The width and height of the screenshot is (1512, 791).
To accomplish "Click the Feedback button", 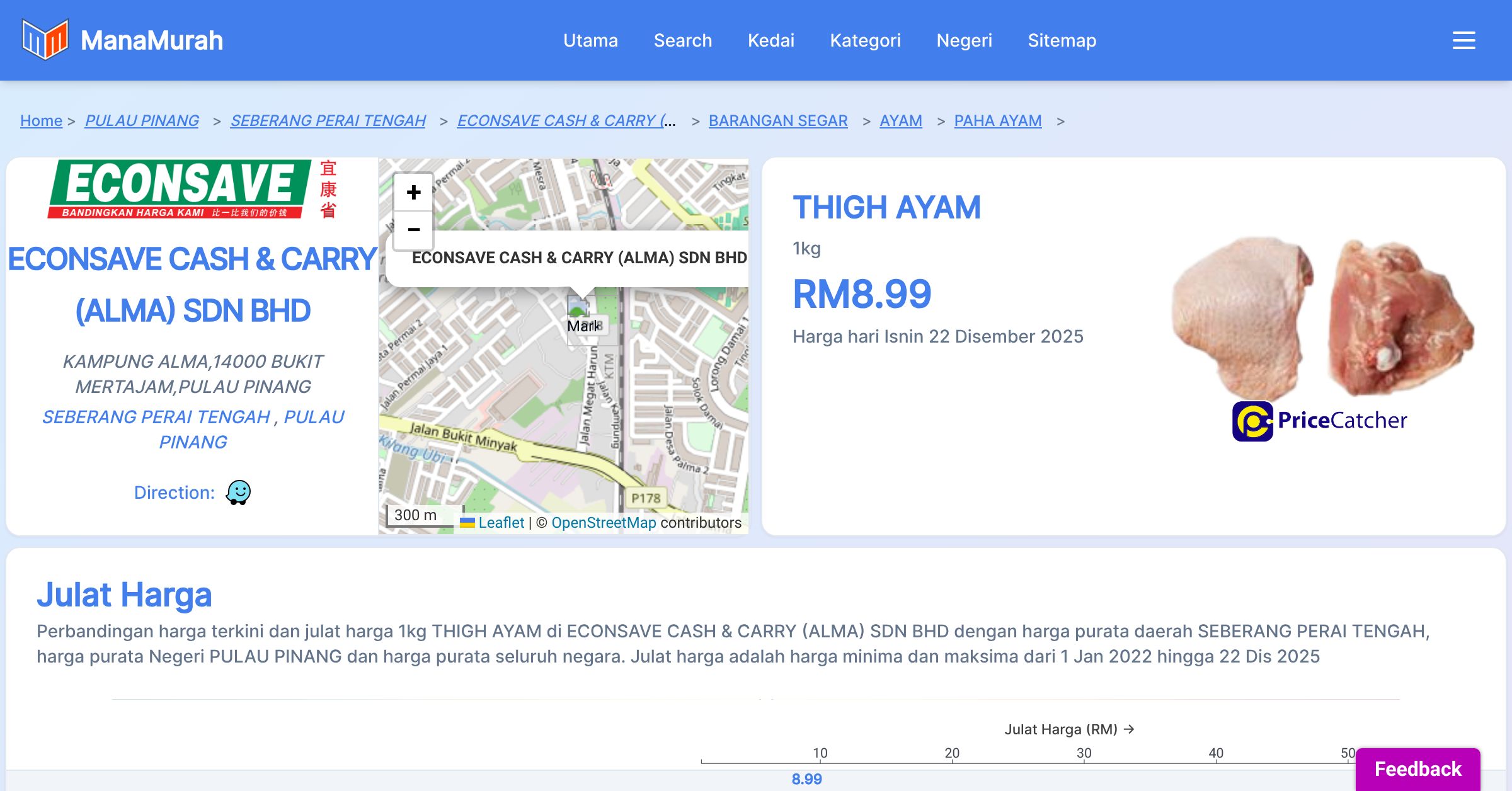I will click(x=1417, y=768).
